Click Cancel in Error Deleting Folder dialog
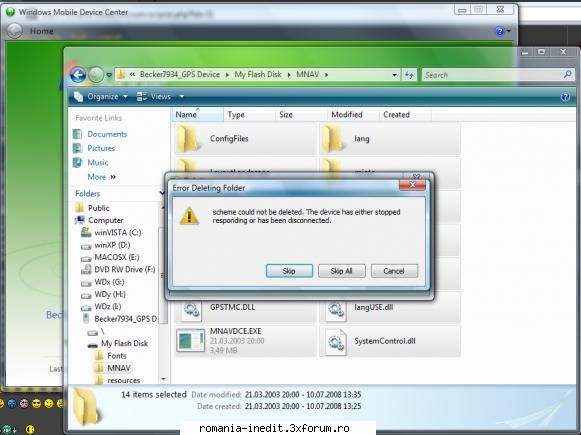 [x=394, y=271]
